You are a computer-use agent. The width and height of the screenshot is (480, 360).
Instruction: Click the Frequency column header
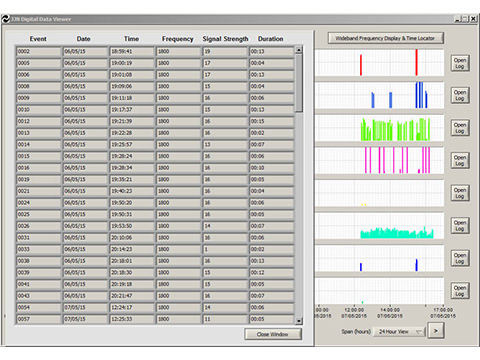177,39
